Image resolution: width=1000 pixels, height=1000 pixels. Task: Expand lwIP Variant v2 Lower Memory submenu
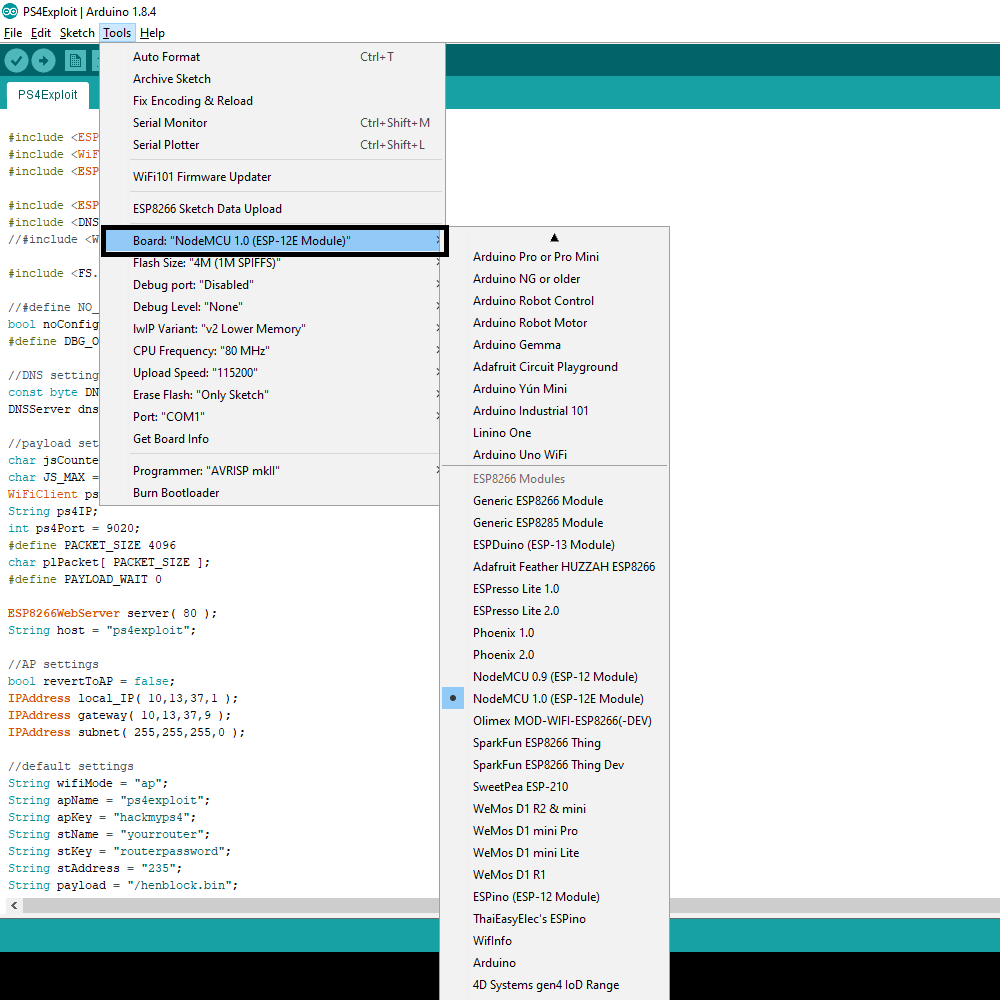click(x=272, y=328)
